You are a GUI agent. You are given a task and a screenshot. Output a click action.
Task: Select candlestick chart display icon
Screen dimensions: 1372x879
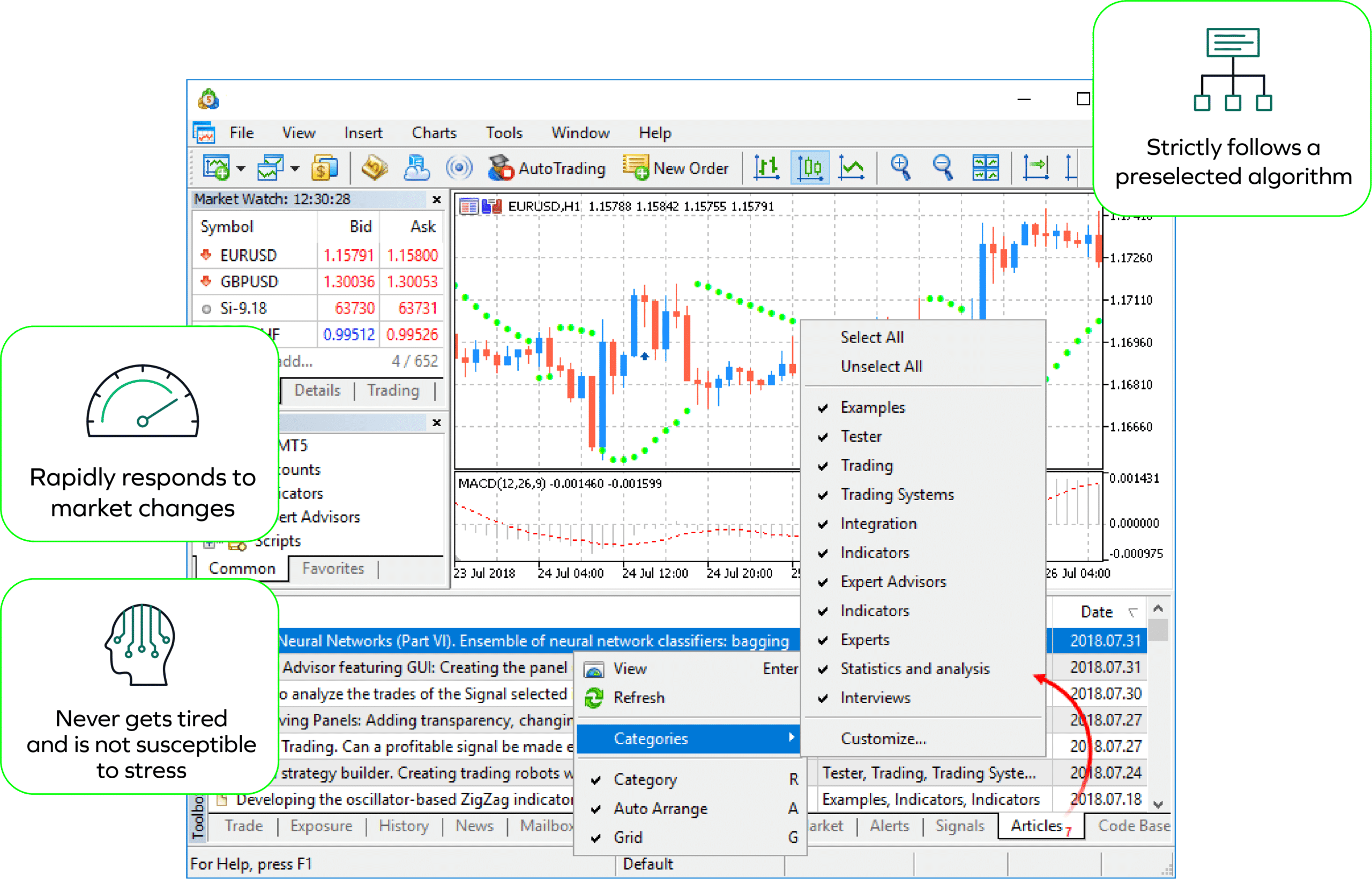click(x=809, y=168)
